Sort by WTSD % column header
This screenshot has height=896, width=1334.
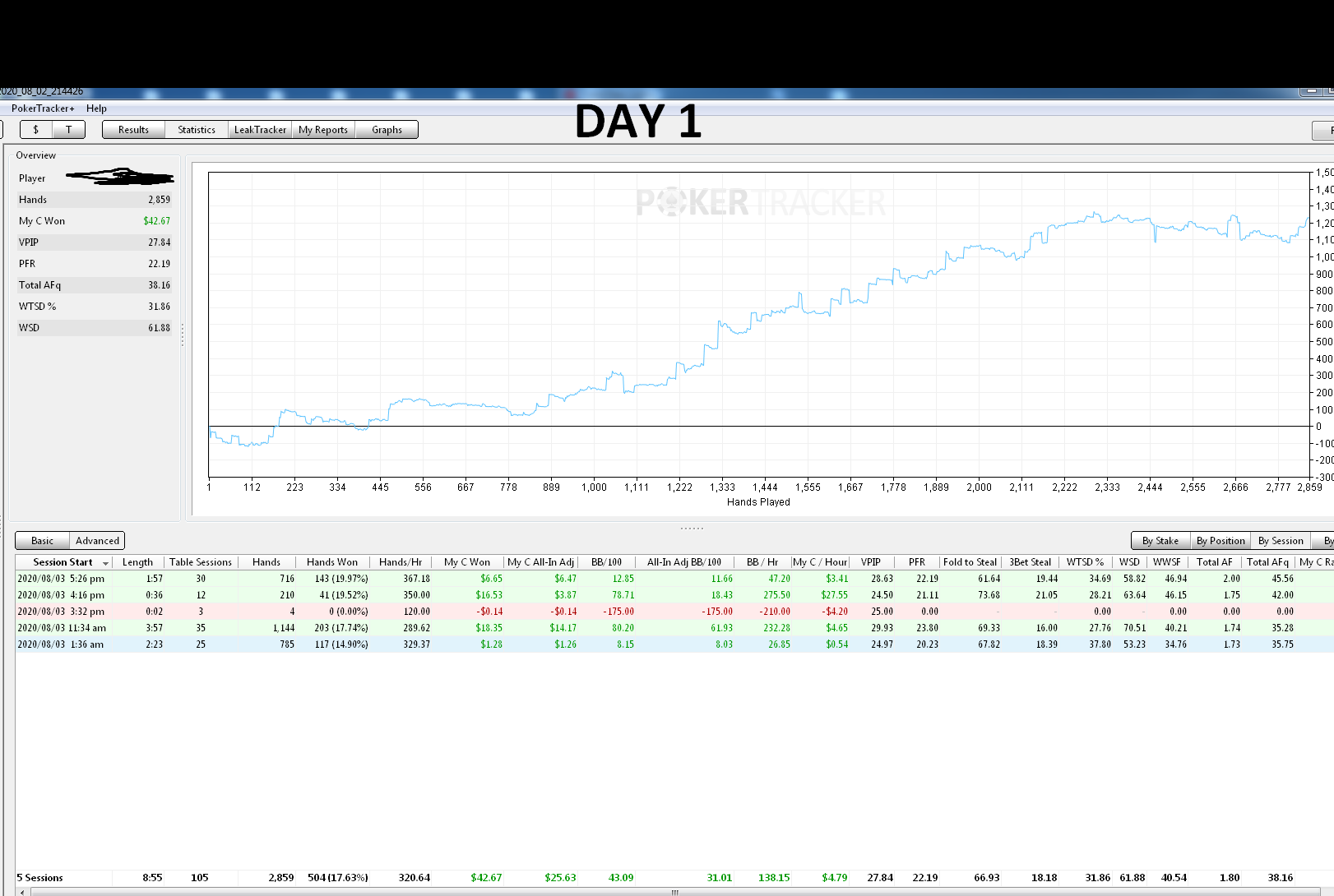1086,562
